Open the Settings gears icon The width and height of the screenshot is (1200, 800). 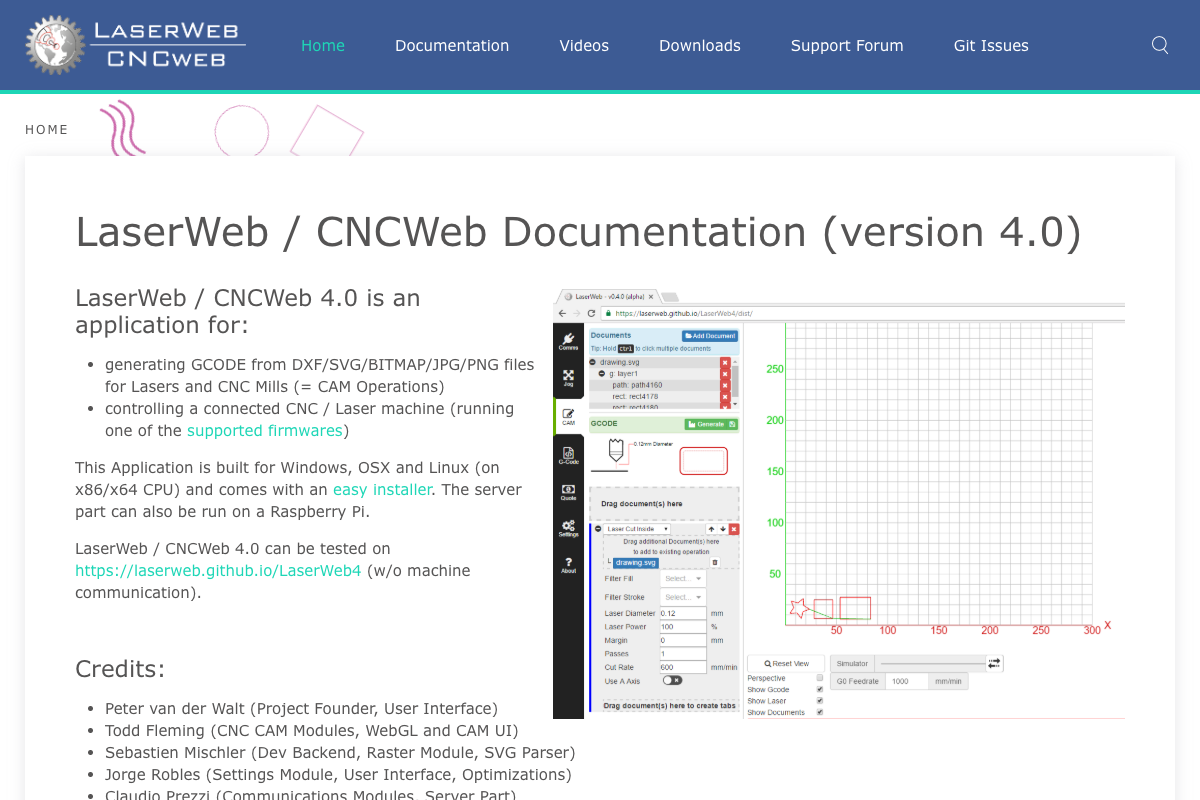(568, 528)
